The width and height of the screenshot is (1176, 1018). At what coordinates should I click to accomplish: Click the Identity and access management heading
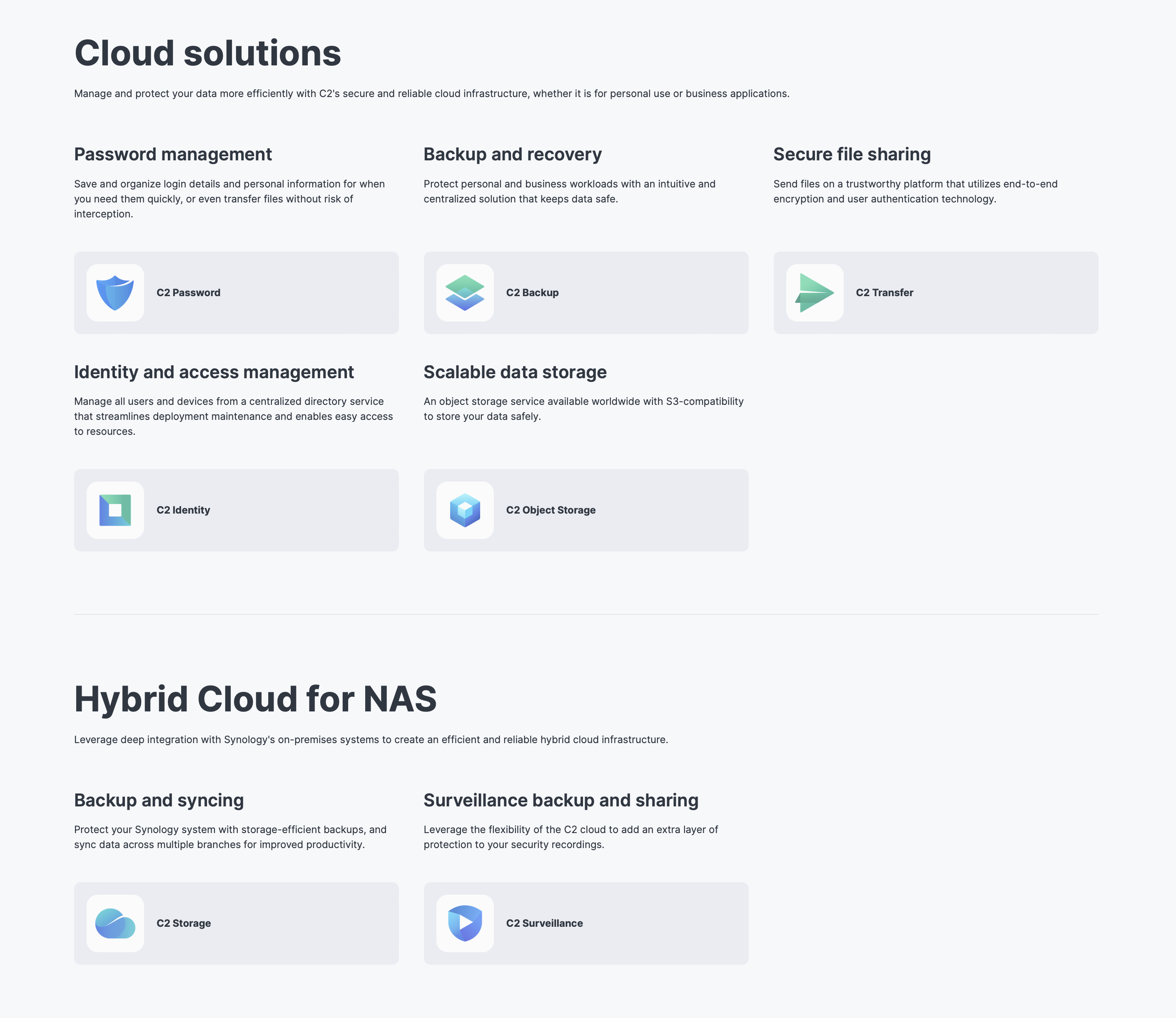[x=214, y=372]
